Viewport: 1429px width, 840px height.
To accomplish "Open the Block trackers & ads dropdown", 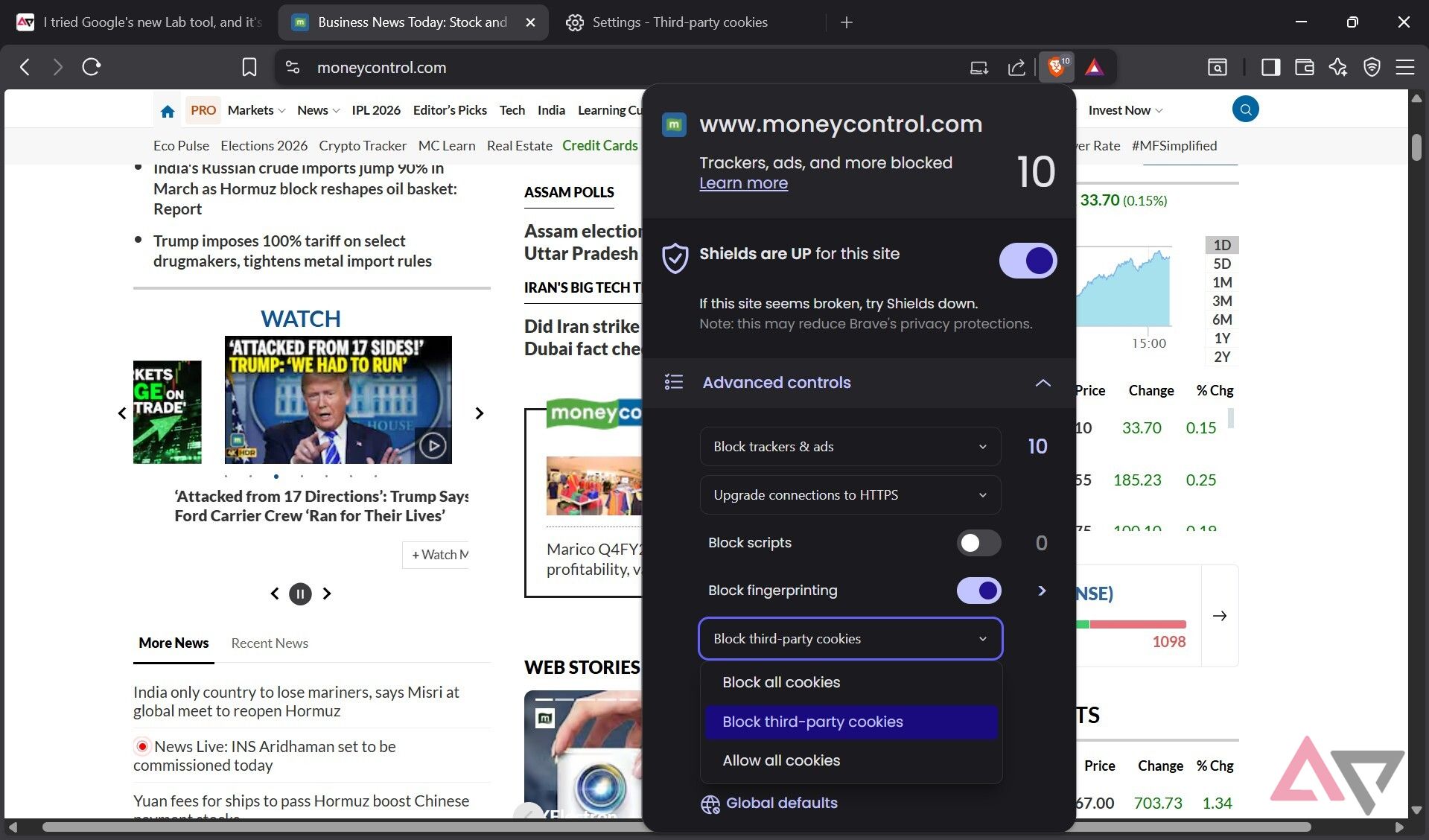I will (x=850, y=446).
